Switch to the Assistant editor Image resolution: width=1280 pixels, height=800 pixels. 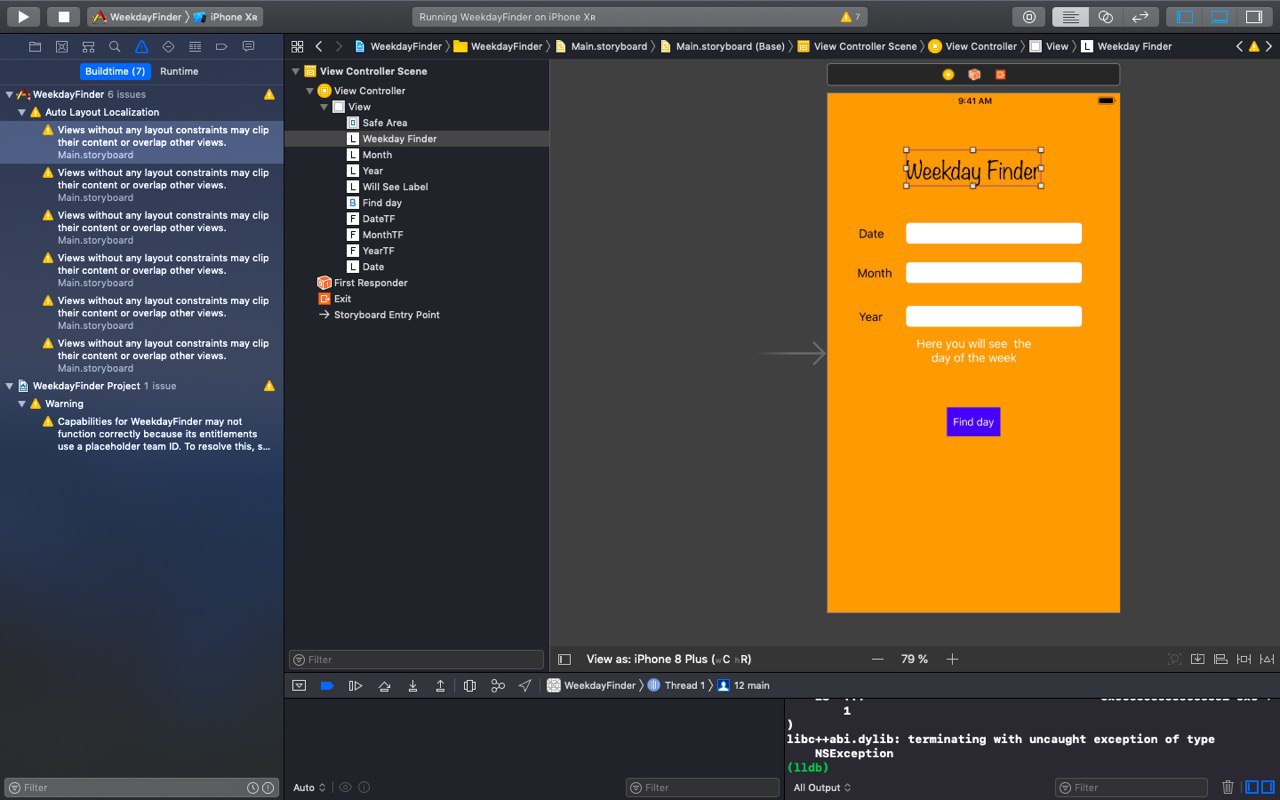tap(1105, 17)
